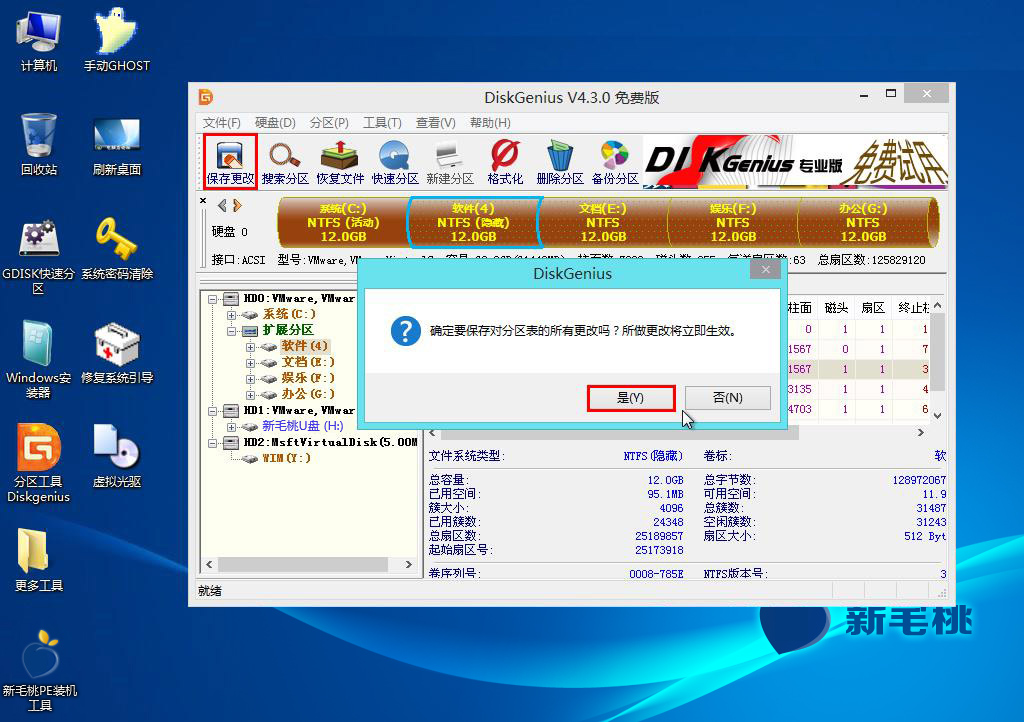Open the 更多工具 folder icon

pyautogui.click(x=39, y=560)
